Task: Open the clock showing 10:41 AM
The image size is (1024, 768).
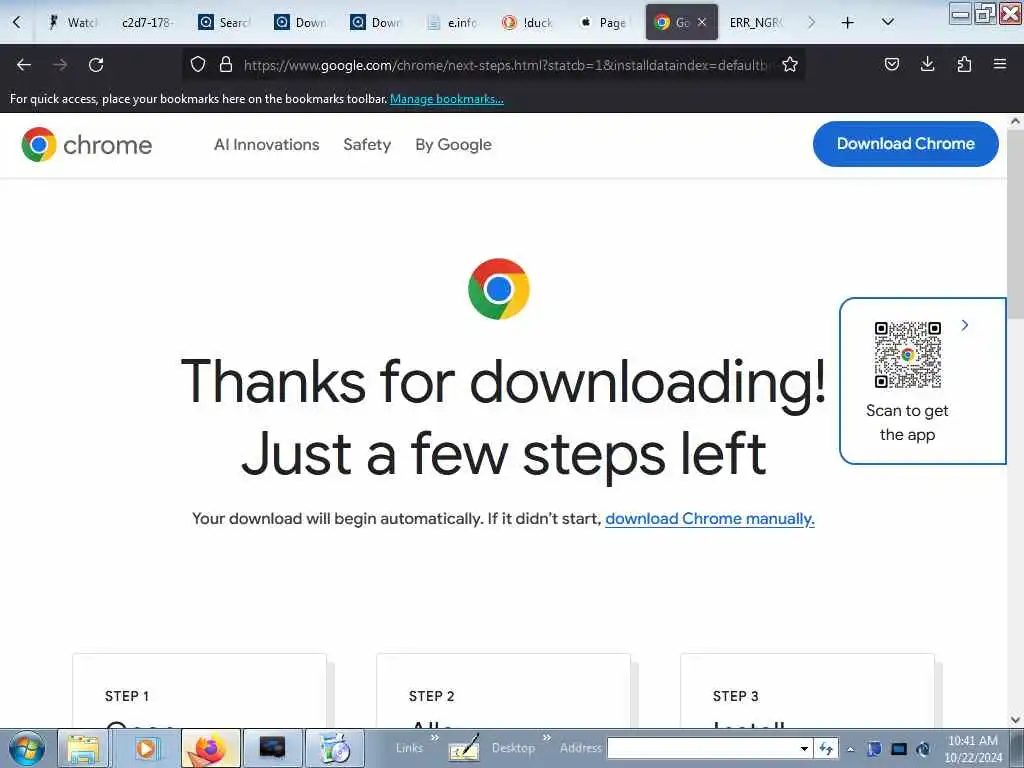Action: [972, 748]
